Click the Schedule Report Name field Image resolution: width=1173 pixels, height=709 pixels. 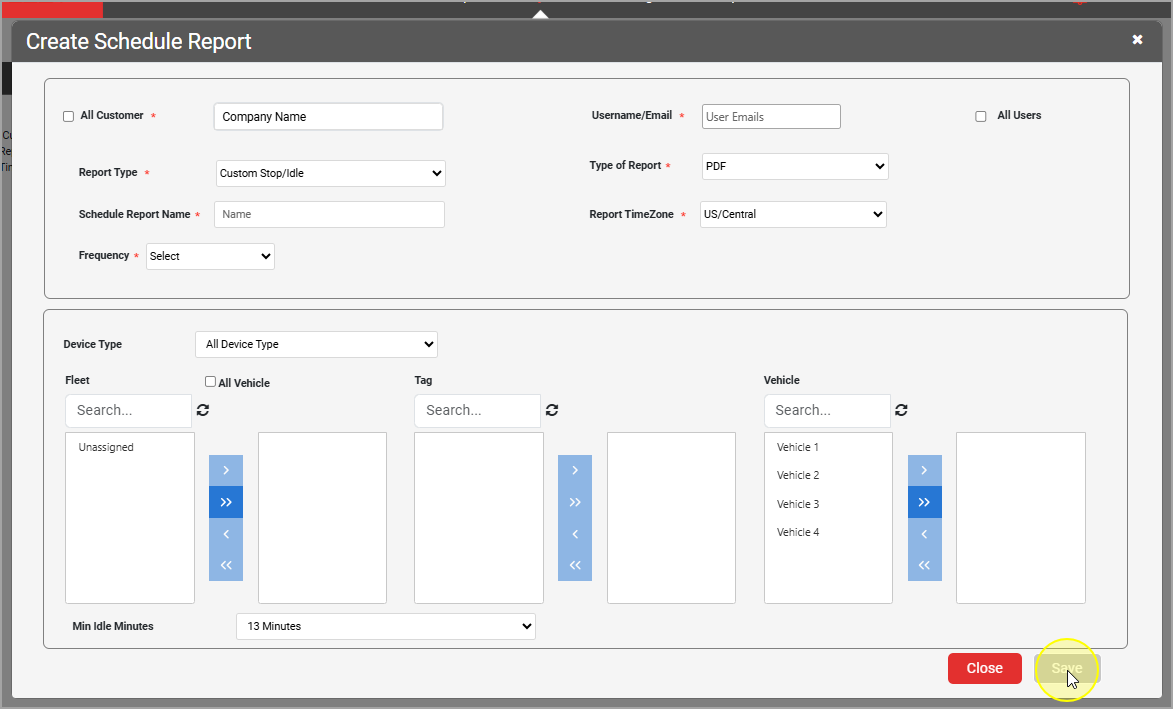point(329,214)
